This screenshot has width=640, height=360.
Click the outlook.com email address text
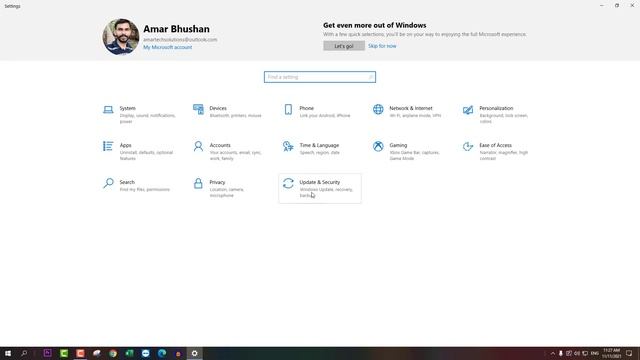click(180, 40)
